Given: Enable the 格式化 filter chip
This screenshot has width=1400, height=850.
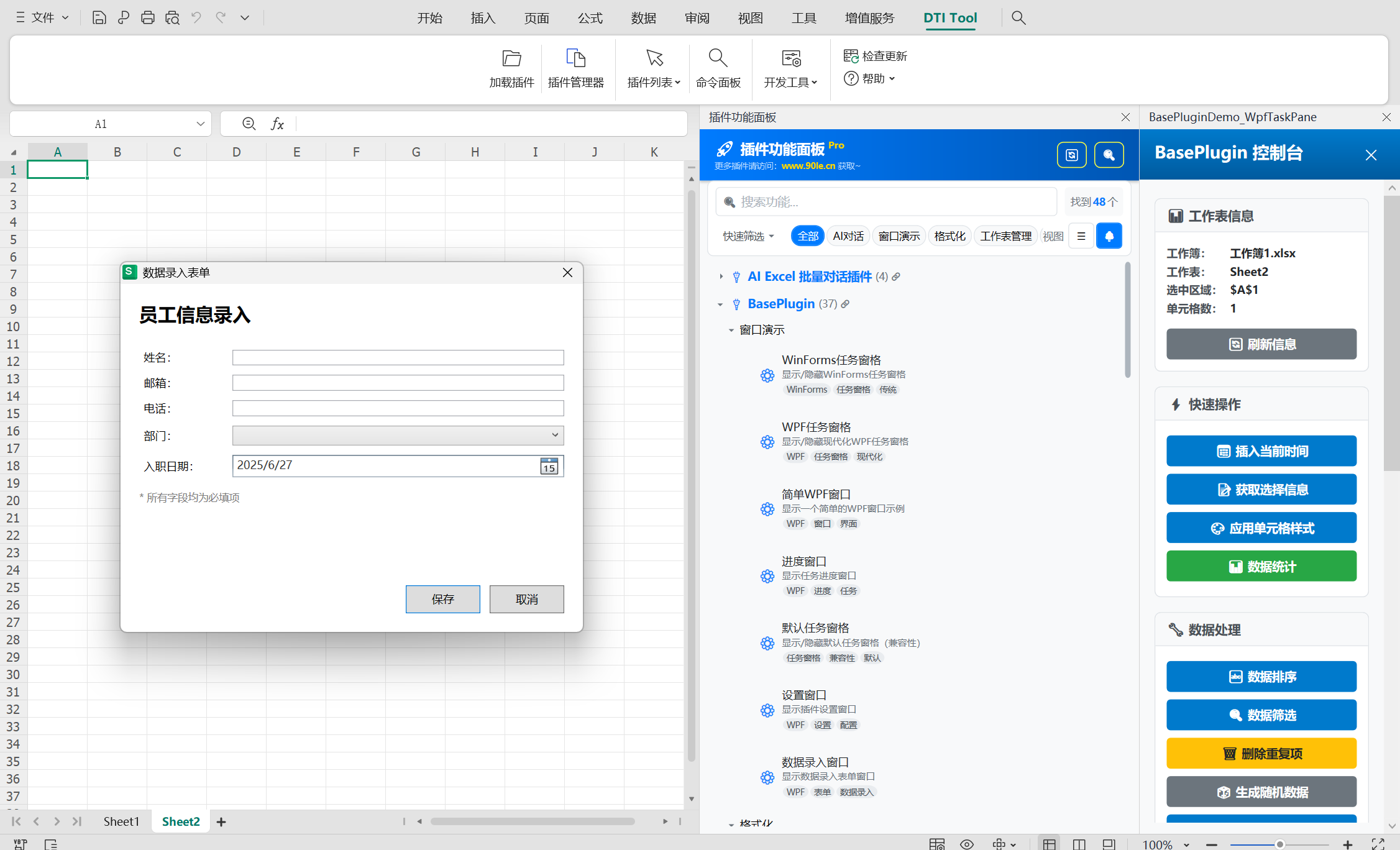Looking at the screenshot, I should (949, 236).
